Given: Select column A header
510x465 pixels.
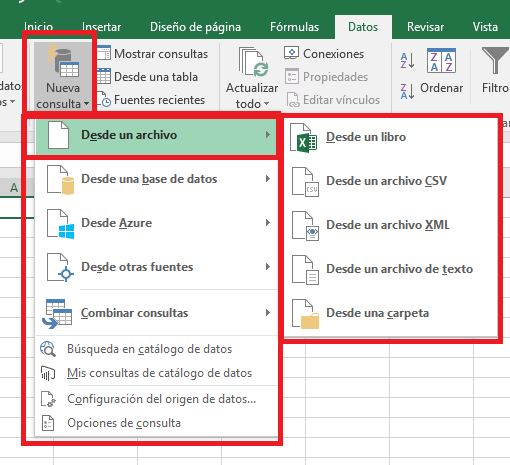Looking at the screenshot, I should (14, 188).
